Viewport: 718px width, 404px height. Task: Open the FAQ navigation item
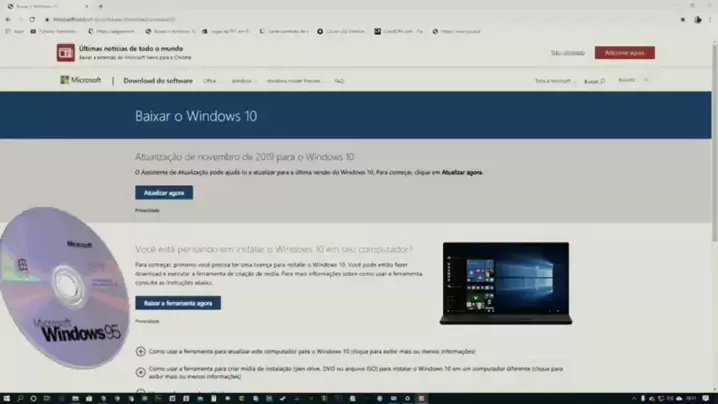pyautogui.click(x=340, y=81)
